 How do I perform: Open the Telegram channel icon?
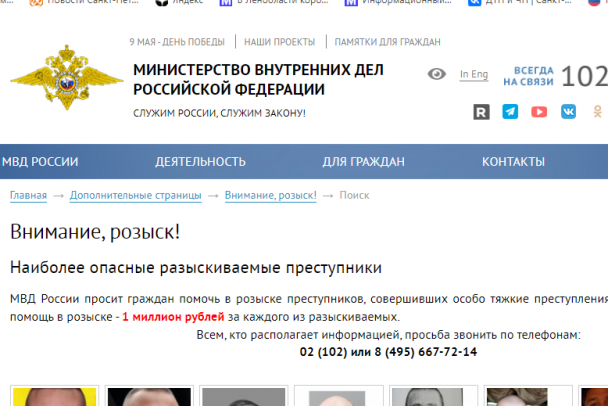510,112
